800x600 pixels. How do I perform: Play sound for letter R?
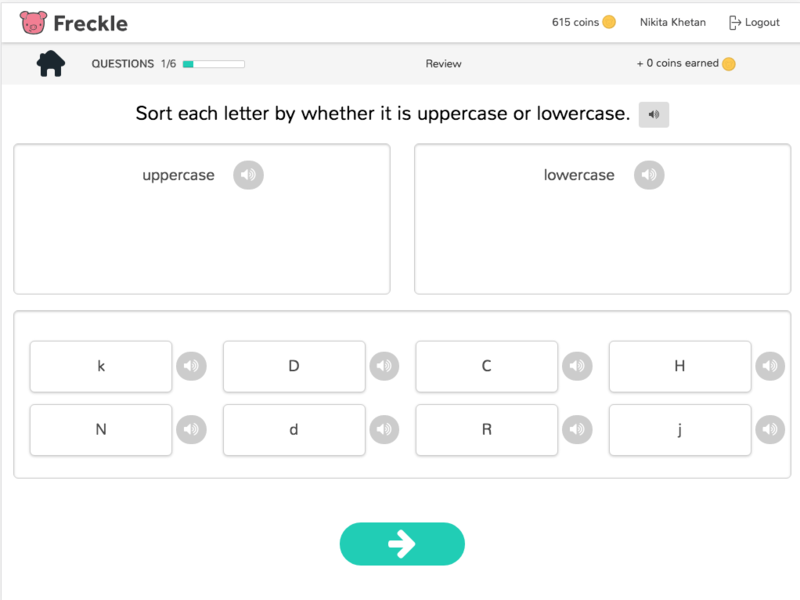[x=577, y=430]
